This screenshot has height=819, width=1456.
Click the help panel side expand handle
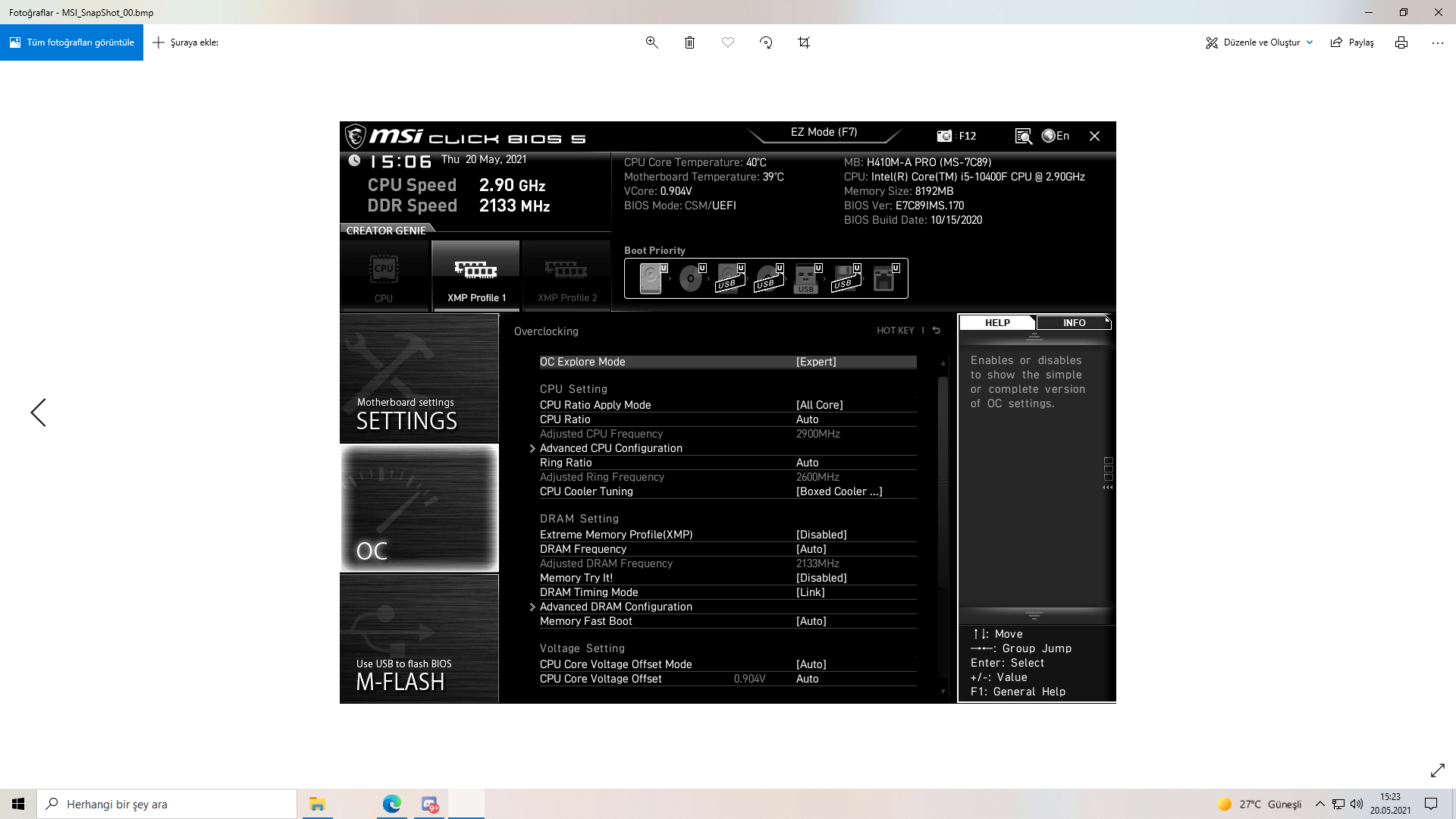(x=1108, y=473)
